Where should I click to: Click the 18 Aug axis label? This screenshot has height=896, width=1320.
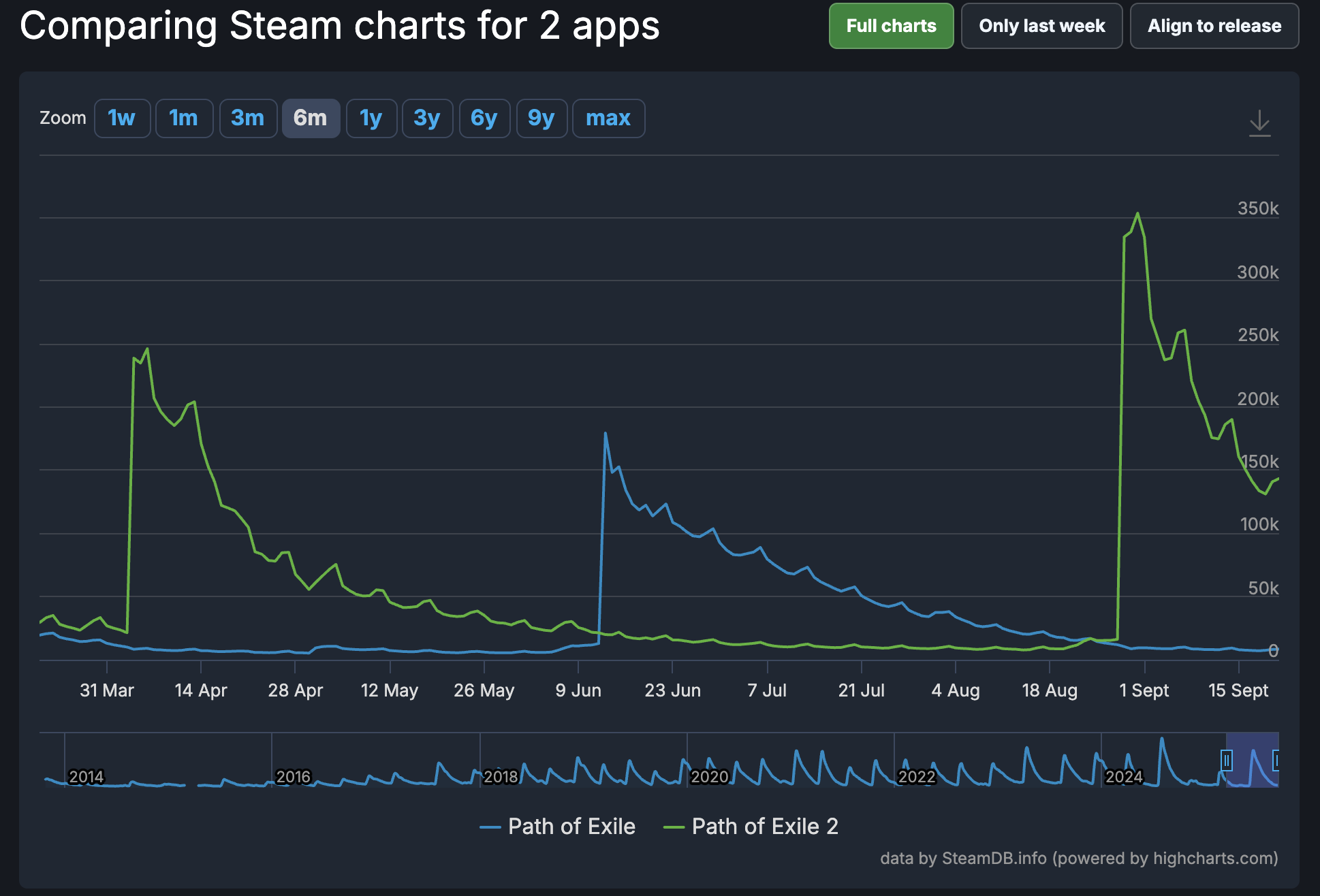(x=1050, y=690)
